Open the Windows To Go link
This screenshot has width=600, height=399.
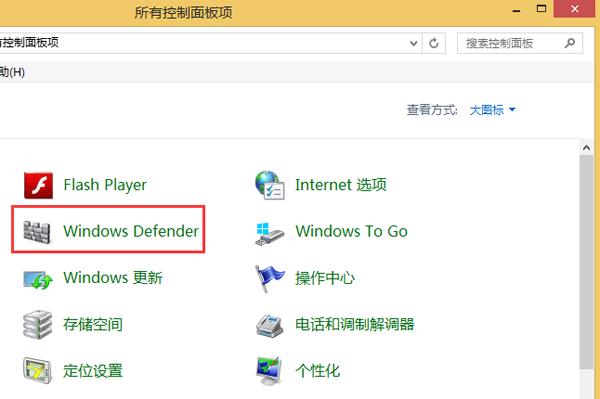[351, 231]
